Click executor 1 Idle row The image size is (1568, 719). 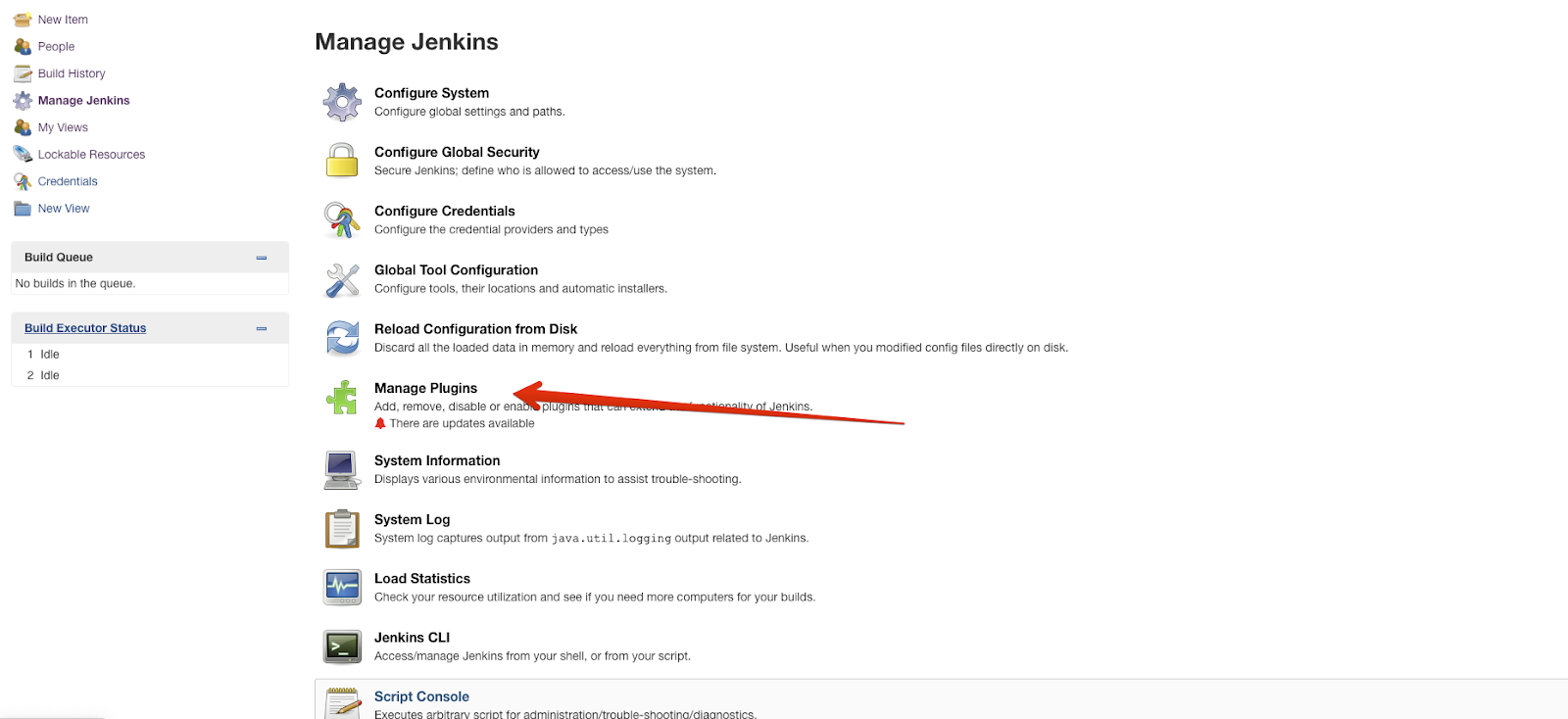tap(150, 354)
